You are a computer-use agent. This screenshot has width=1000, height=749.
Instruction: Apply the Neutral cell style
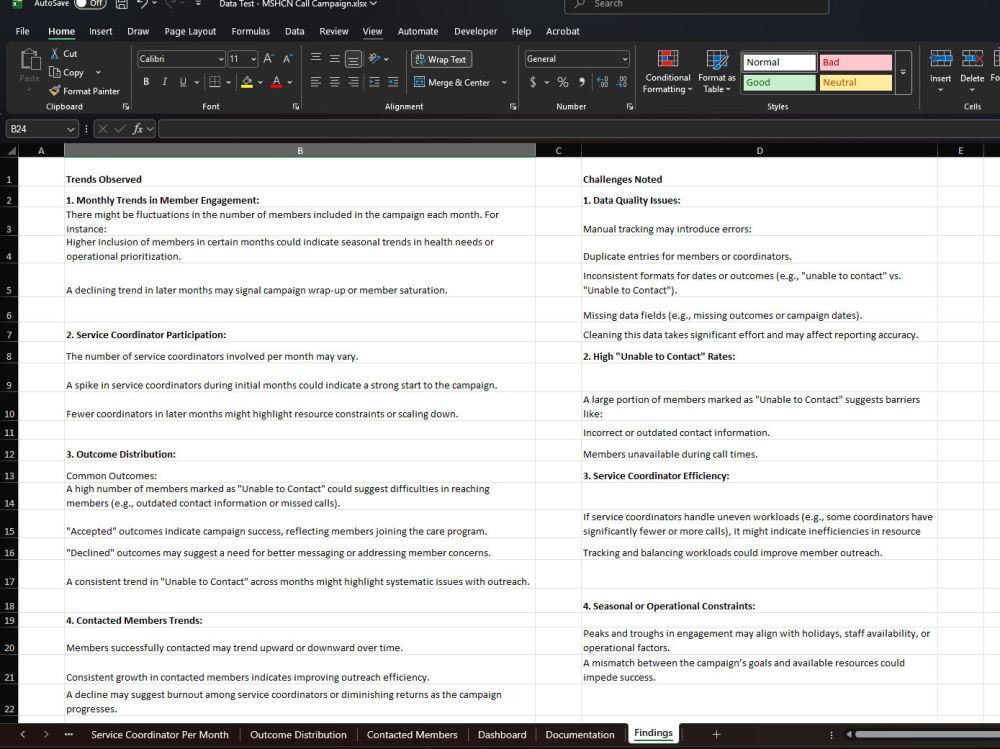tap(855, 82)
